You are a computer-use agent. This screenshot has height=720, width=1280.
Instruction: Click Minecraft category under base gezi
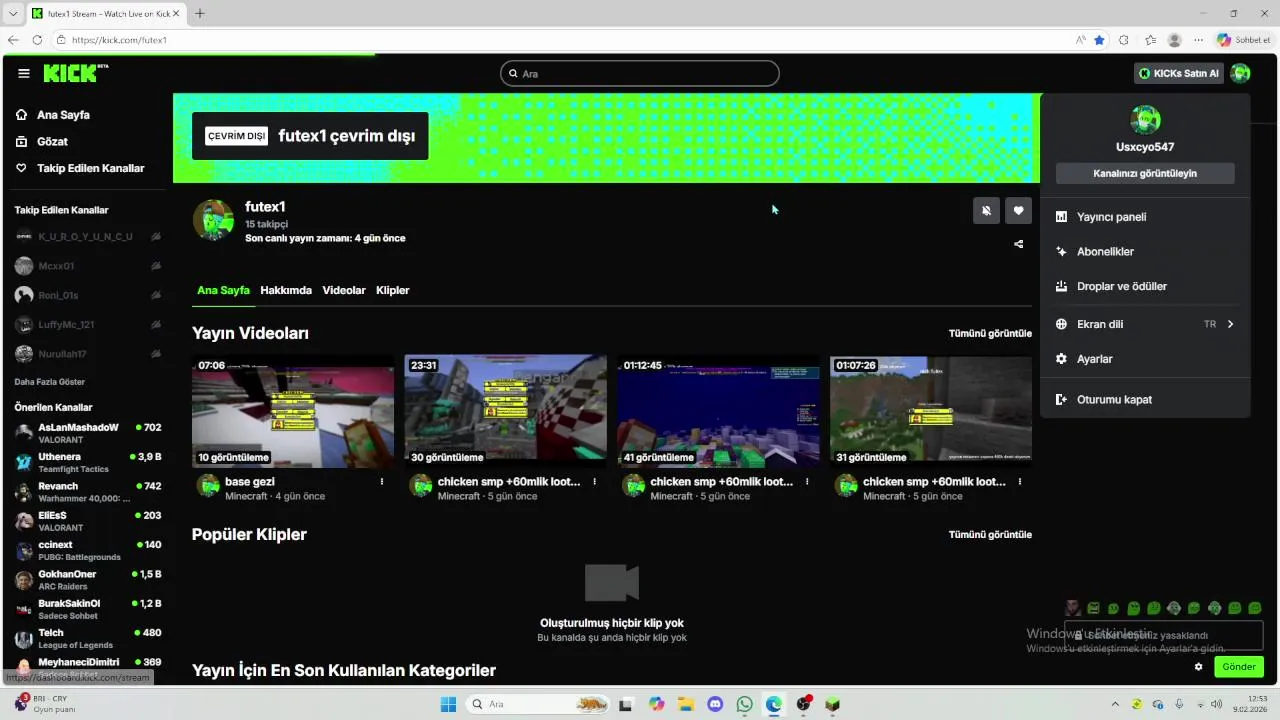(x=247, y=496)
